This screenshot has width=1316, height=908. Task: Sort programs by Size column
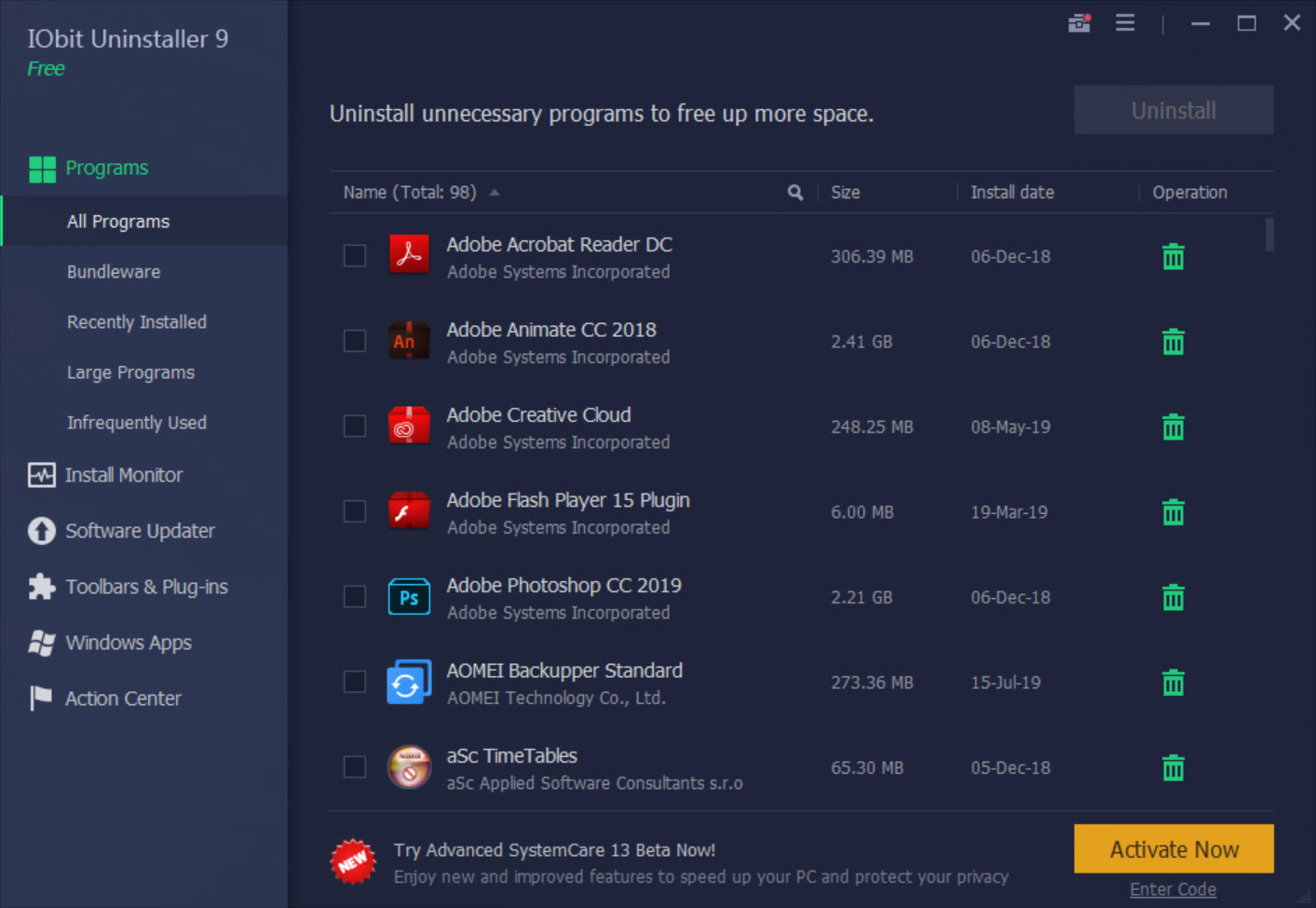[x=846, y=193]
